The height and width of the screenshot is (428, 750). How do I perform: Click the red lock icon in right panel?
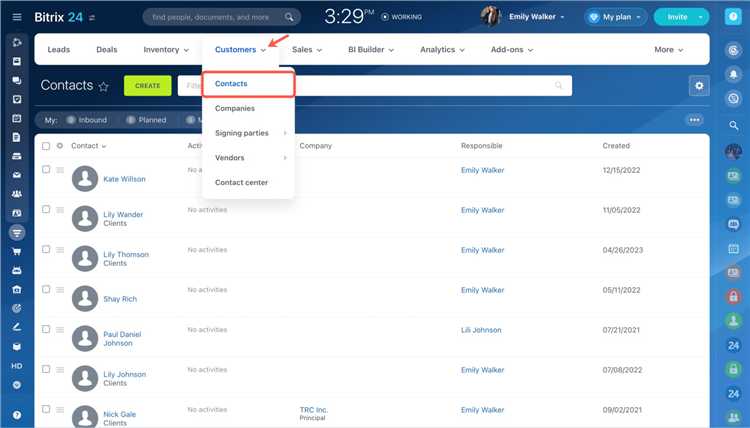(x=733, y=296)
